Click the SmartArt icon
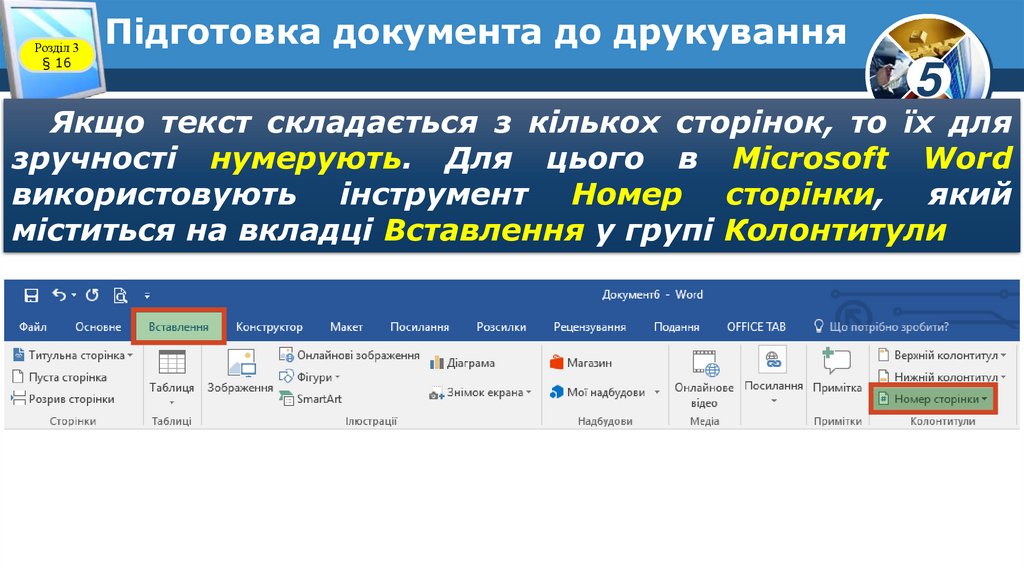This screenshot has width=1024, height=574. click(x=286, y=398)
